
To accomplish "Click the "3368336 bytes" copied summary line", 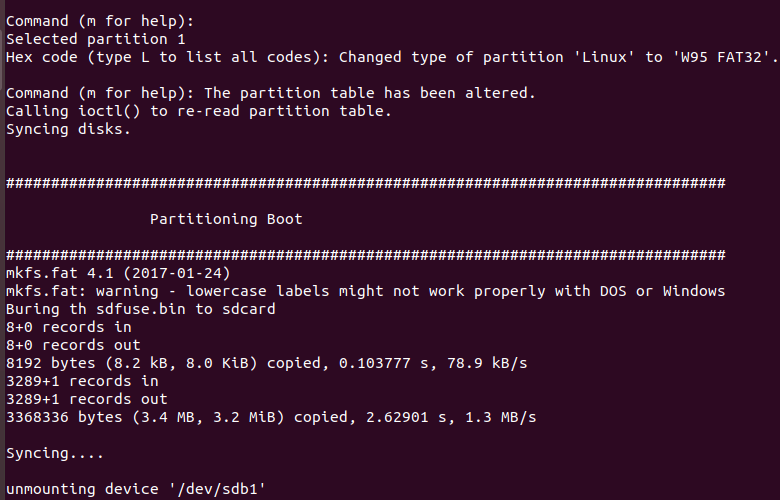I will tap(270, 417).
